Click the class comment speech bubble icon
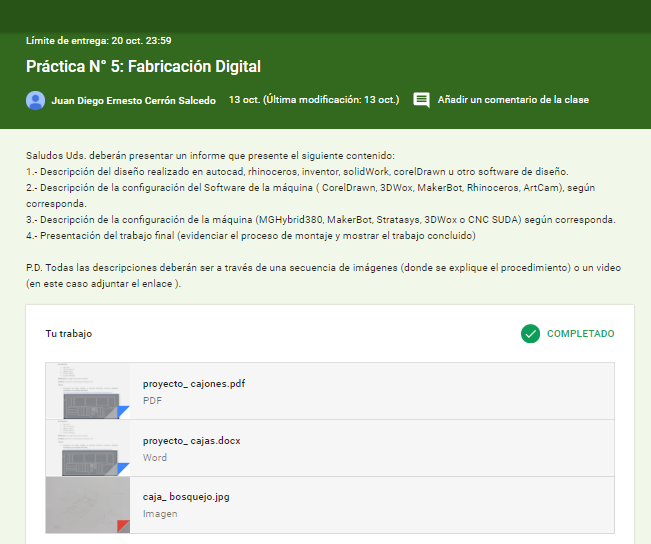Screen dimensions: 651x544 point(422,100)
